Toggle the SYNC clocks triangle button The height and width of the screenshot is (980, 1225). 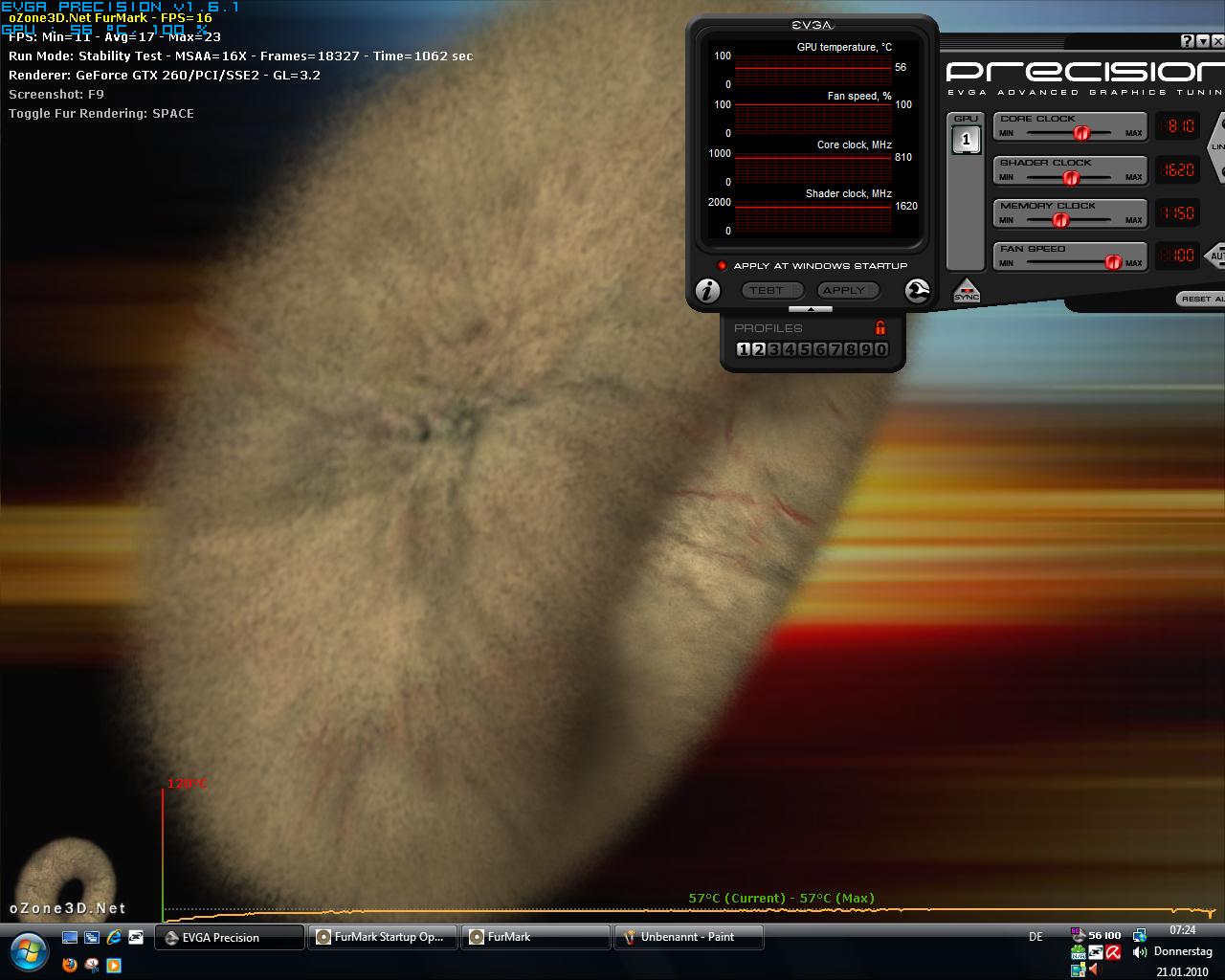[x=967, y=290]
